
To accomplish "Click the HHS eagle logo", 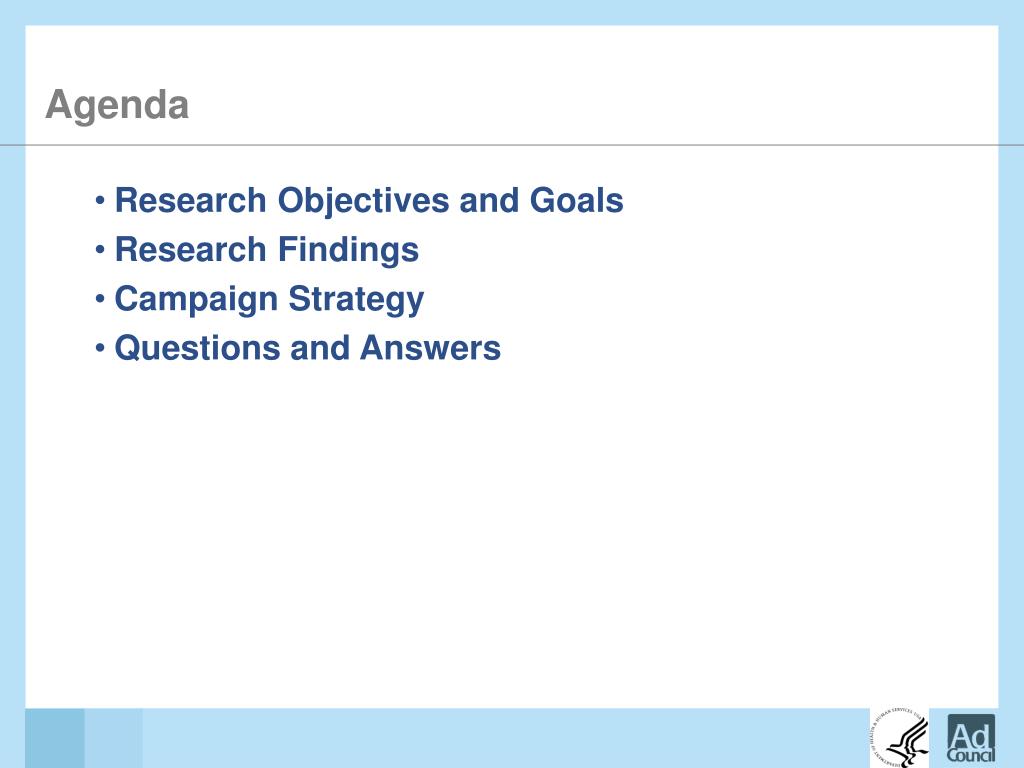I will 899,738.
